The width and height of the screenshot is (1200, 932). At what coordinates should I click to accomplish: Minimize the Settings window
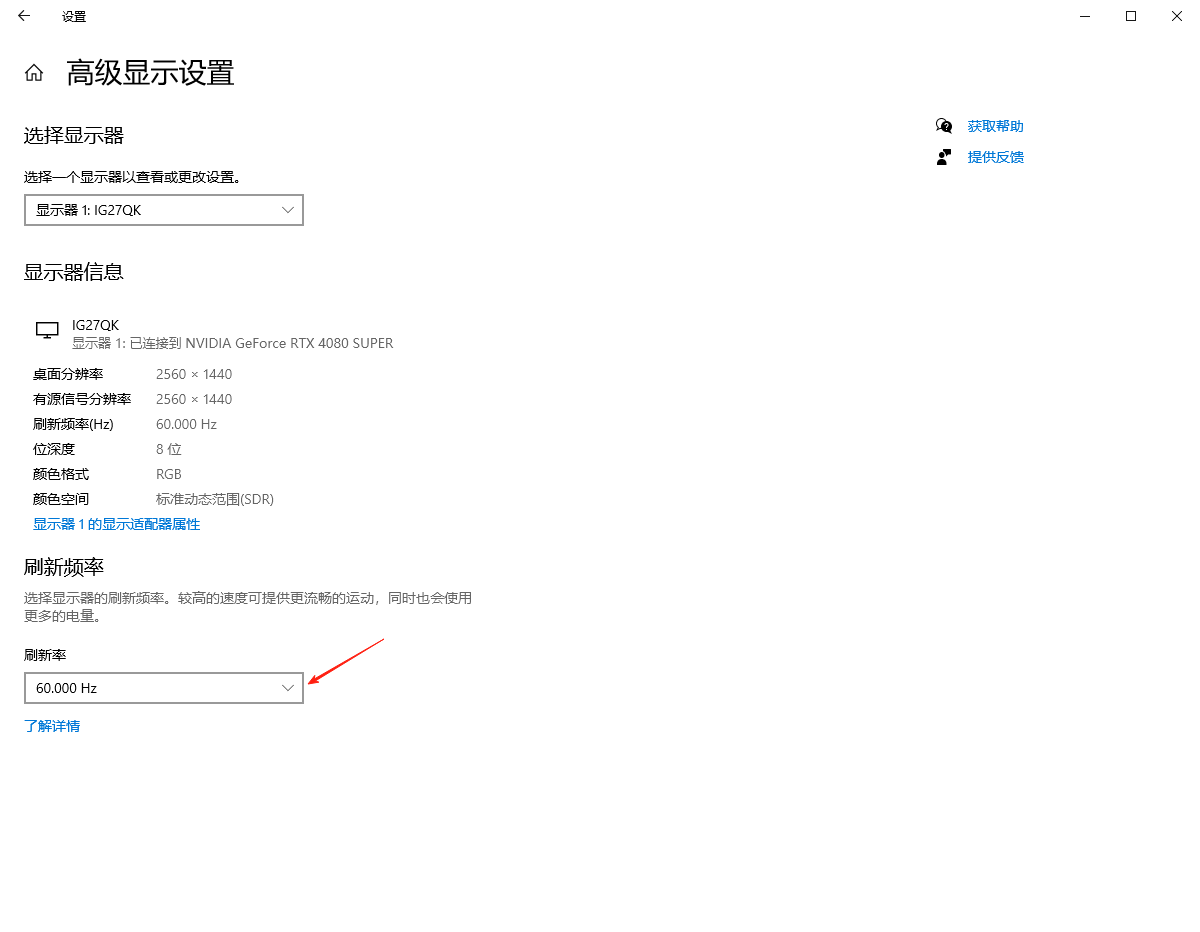pyautogui.click(x=1085, y=16)
